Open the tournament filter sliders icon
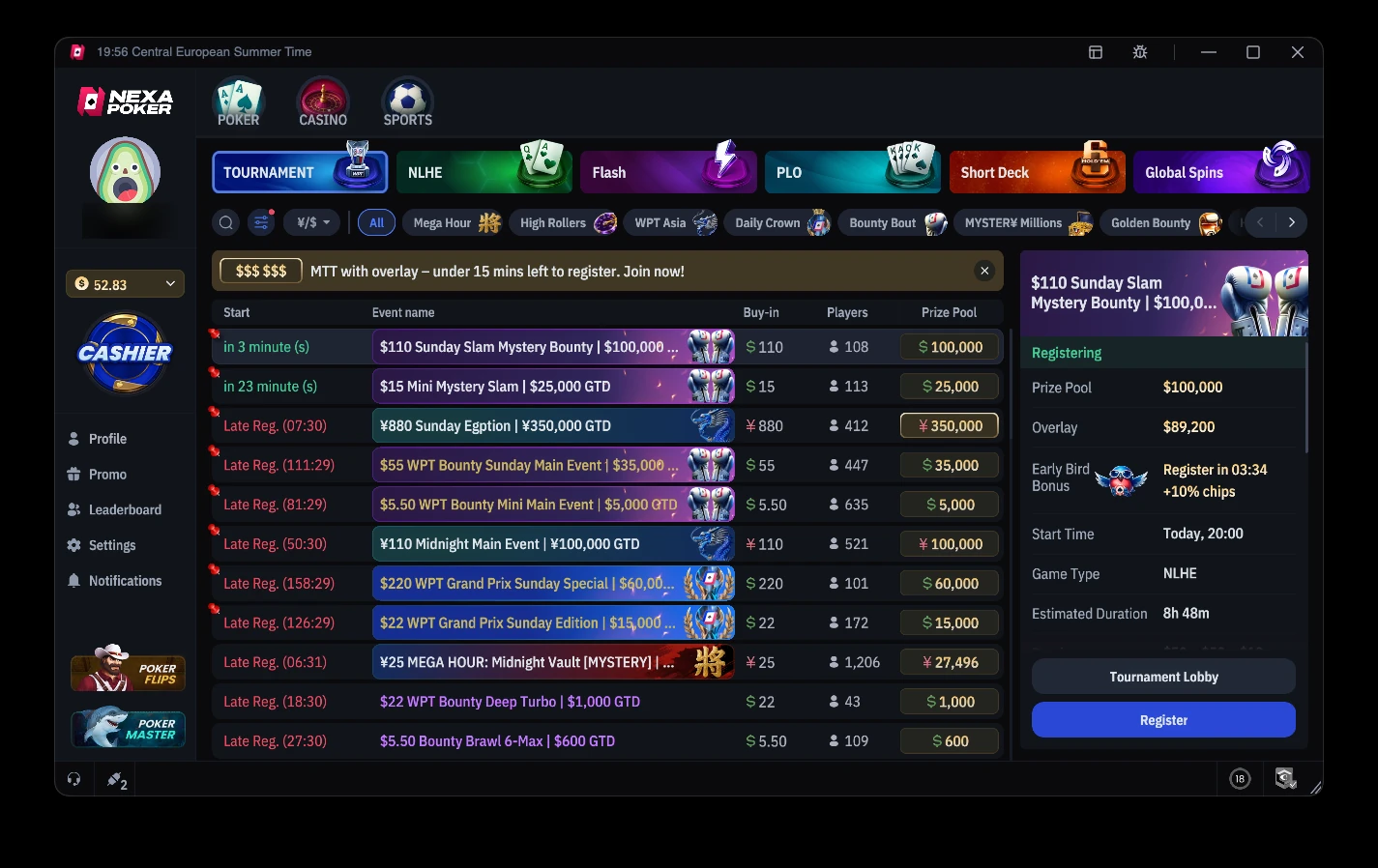Screen dimensions: 1378x868 coord(261,223)
